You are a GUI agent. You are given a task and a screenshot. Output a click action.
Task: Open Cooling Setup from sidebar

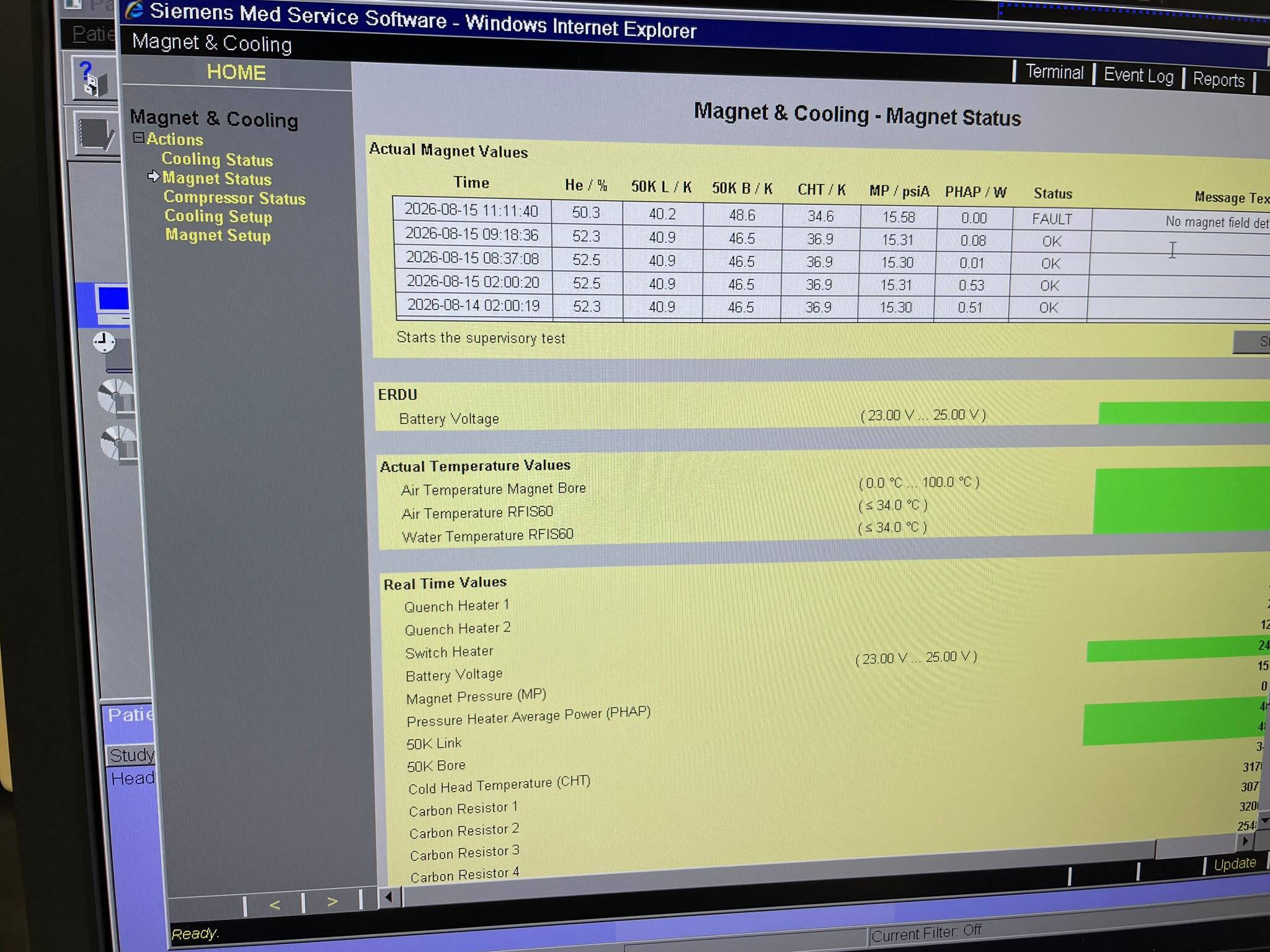(218, 216)
